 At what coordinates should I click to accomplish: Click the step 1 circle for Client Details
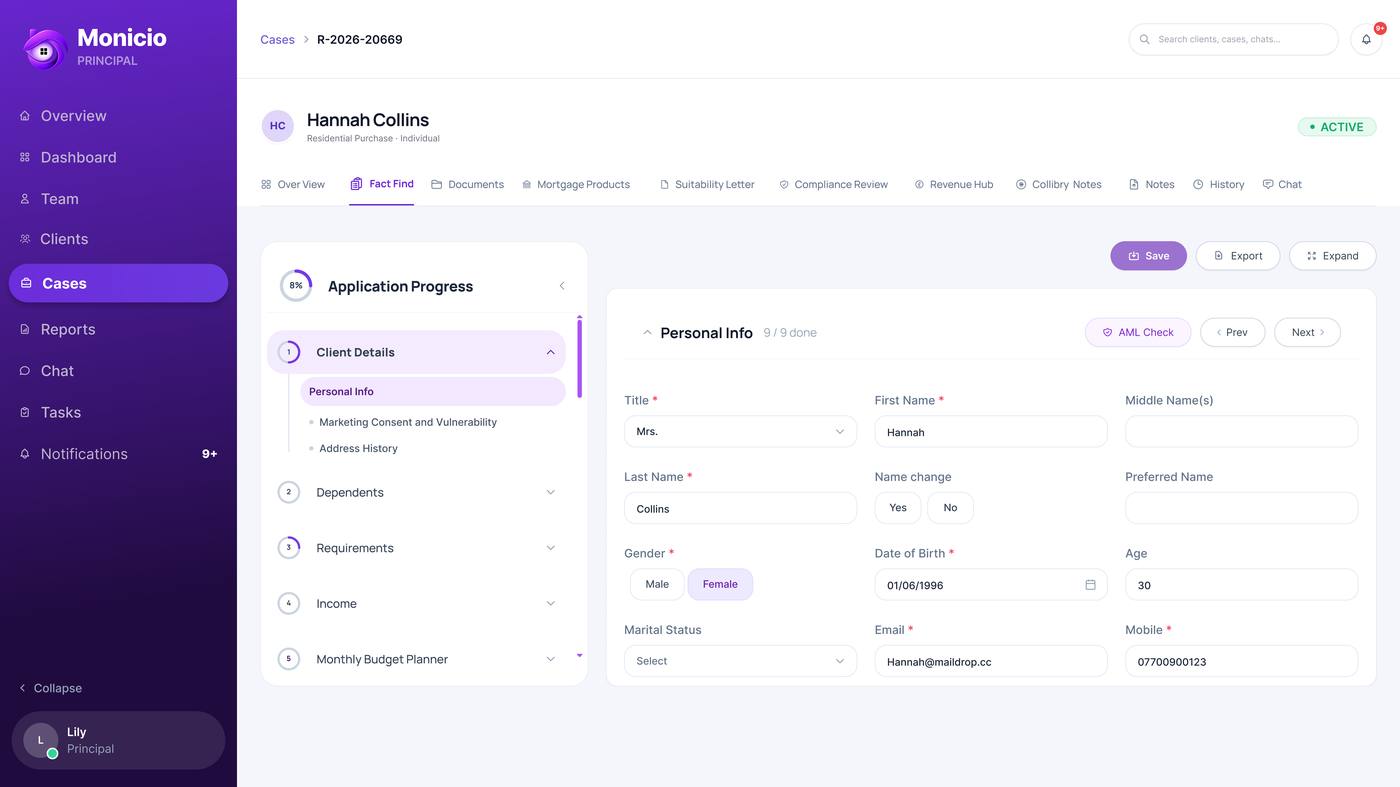(289, 352)
